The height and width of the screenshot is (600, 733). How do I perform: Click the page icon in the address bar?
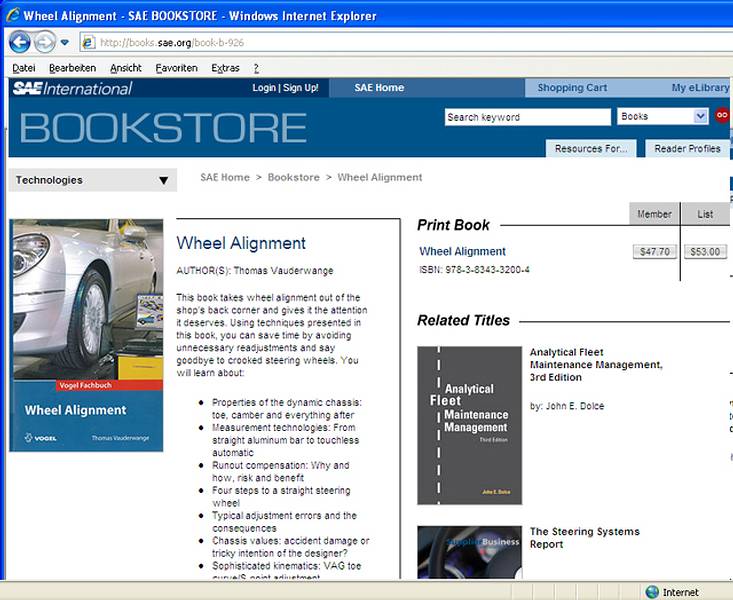[x=88, y=43]
